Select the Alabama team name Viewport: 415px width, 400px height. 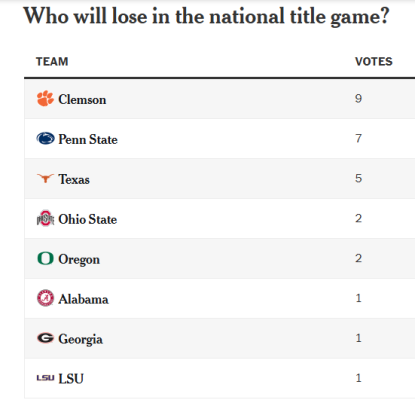(83, 299)
